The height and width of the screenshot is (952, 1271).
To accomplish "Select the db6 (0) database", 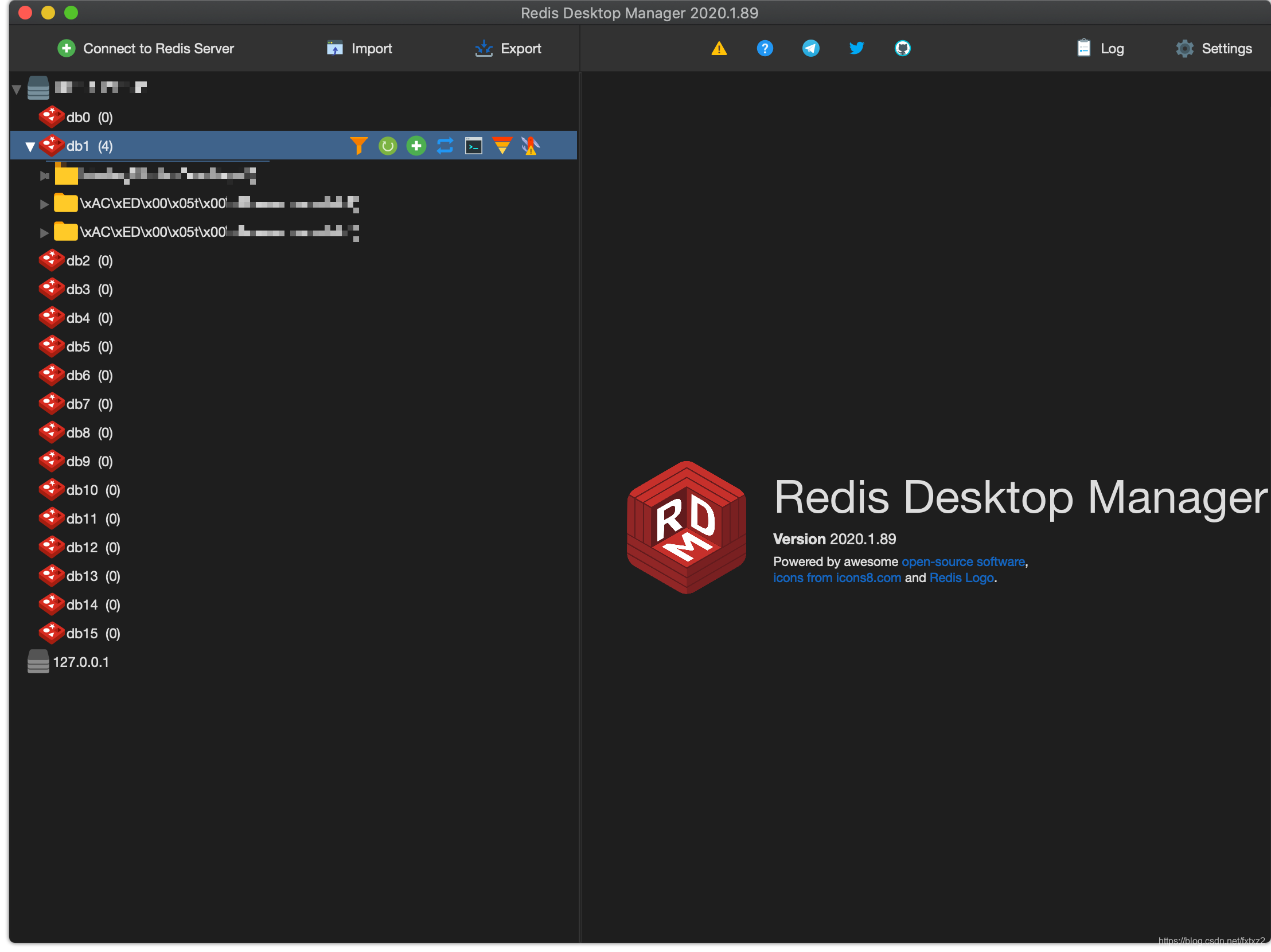I will [89, 376].
